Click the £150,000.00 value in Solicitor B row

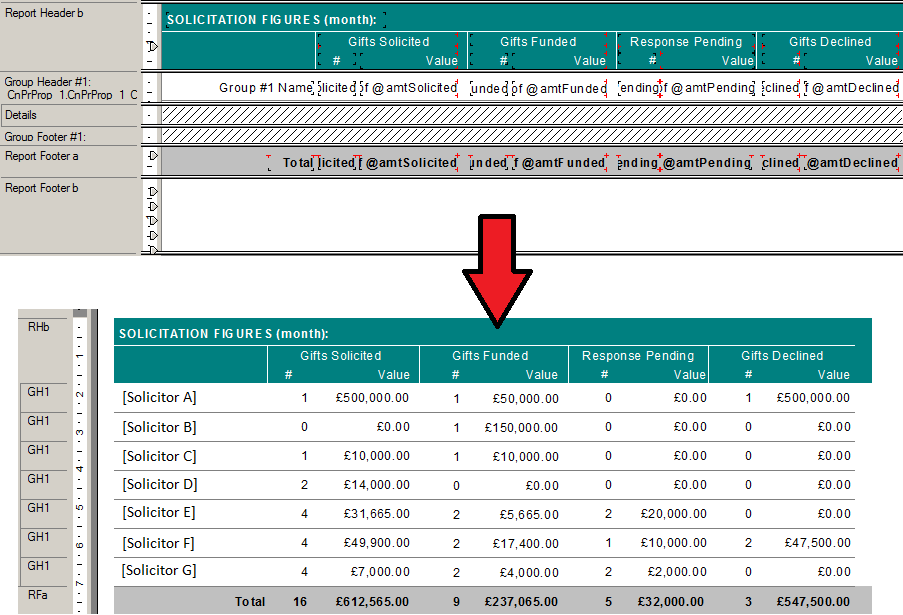521,428
